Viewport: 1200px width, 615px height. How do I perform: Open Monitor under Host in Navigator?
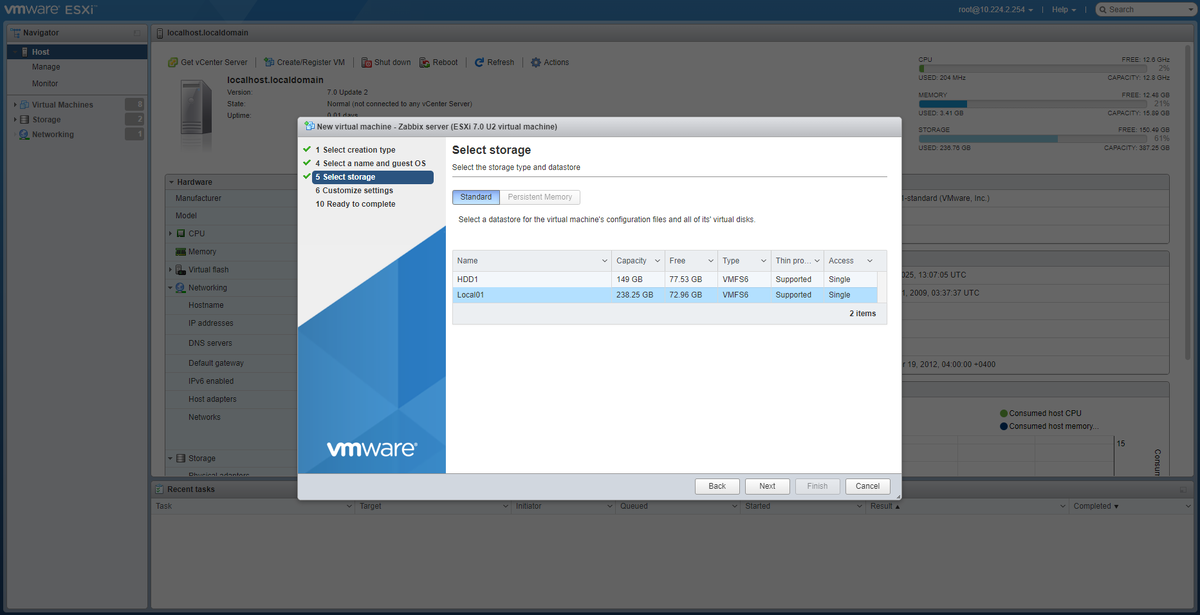45,83
